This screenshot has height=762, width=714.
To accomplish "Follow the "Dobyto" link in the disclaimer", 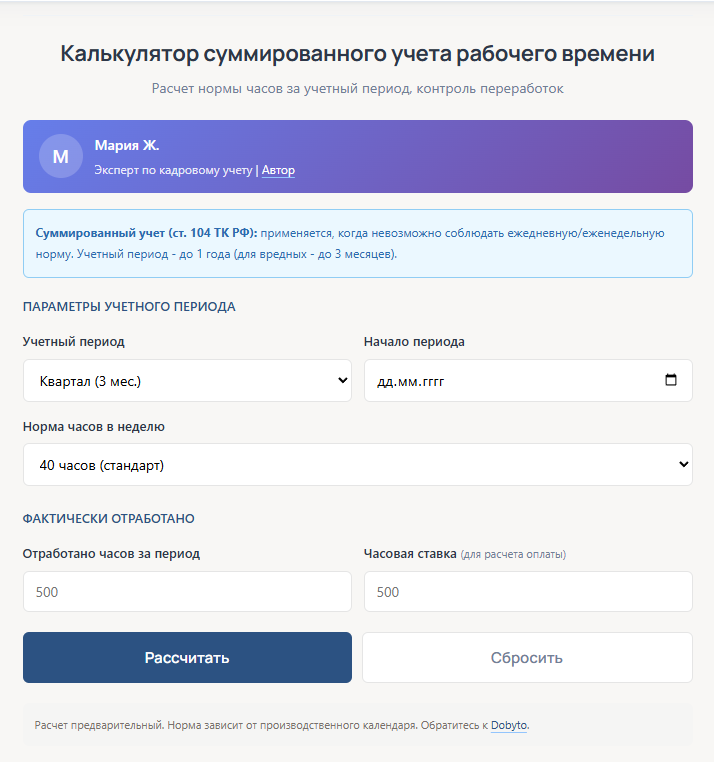I will [509, 725].
